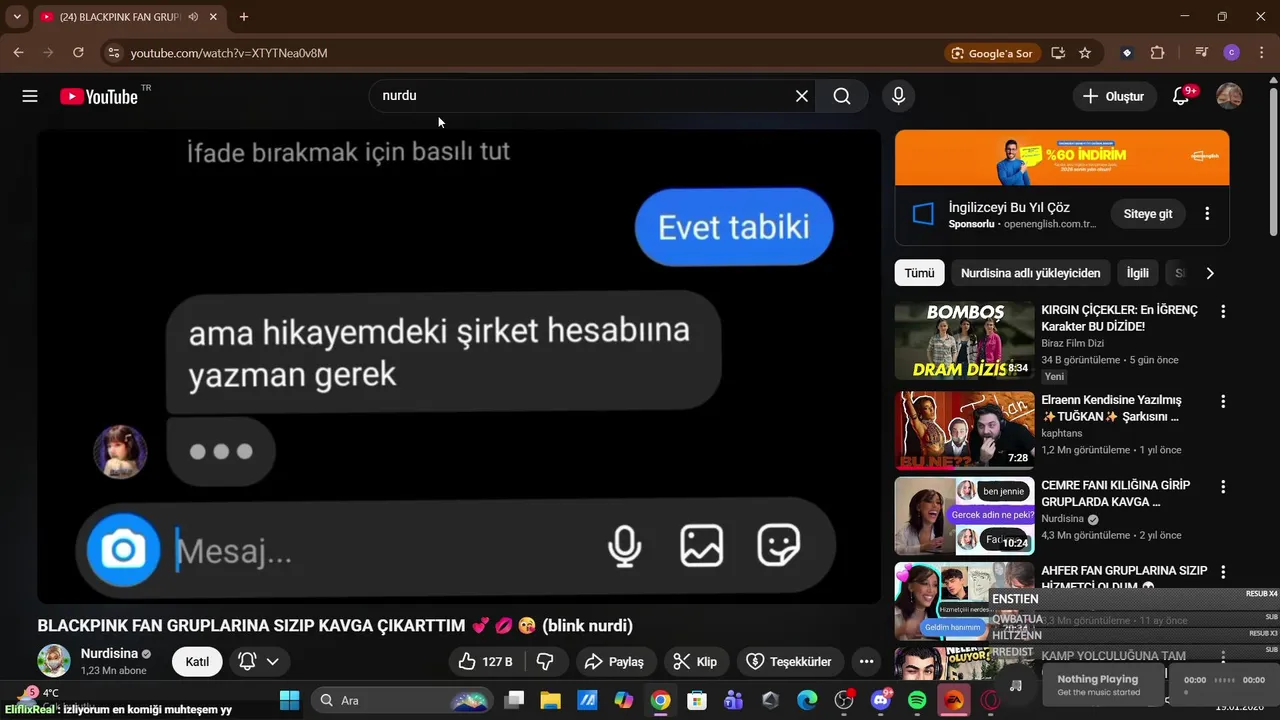The height and width of the screenshot is (720, 1280).
Task: Dislike the video with thumbs down
Action: pyautogui.click(x=546, y=661)
